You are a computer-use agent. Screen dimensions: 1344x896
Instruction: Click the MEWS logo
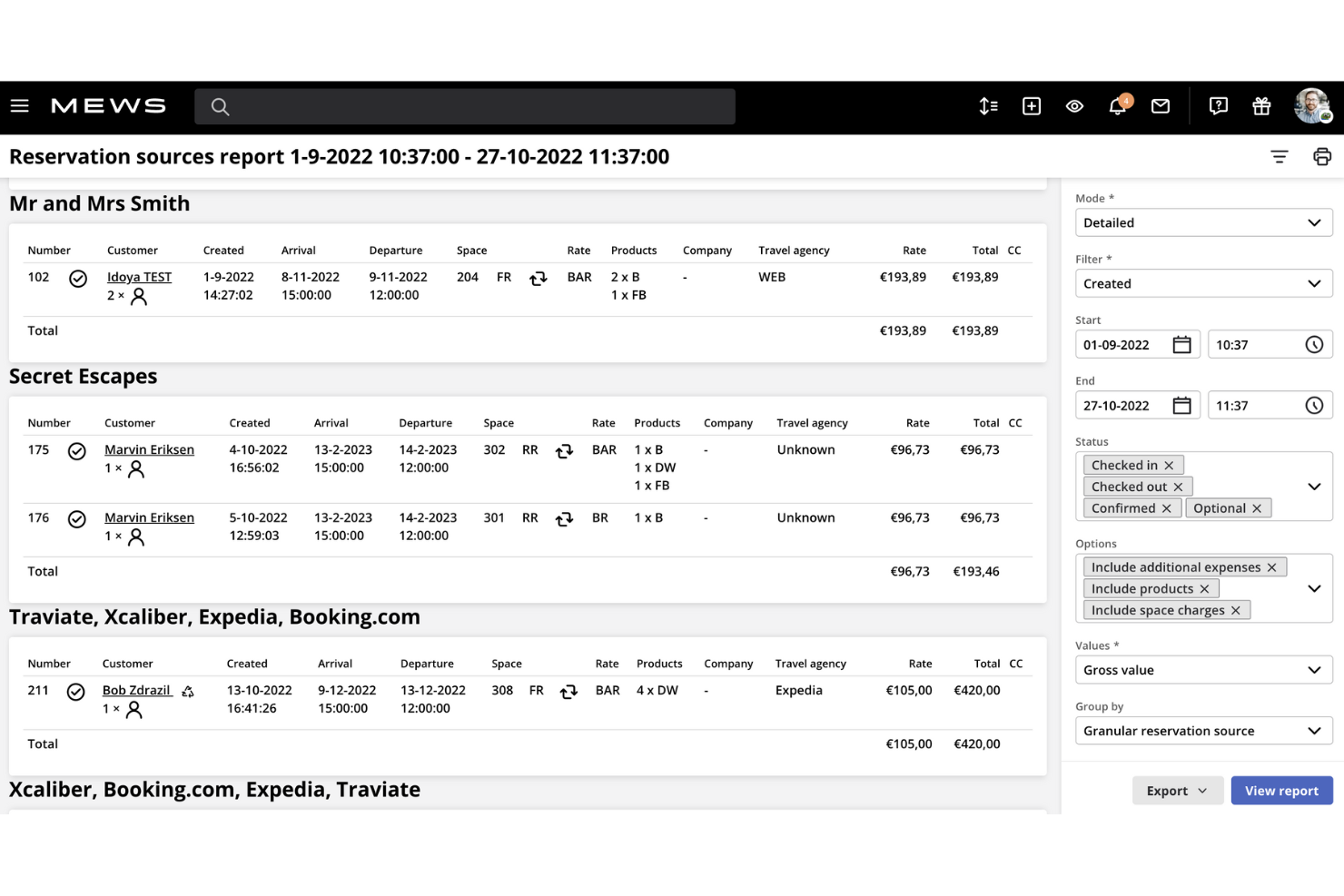108,106
